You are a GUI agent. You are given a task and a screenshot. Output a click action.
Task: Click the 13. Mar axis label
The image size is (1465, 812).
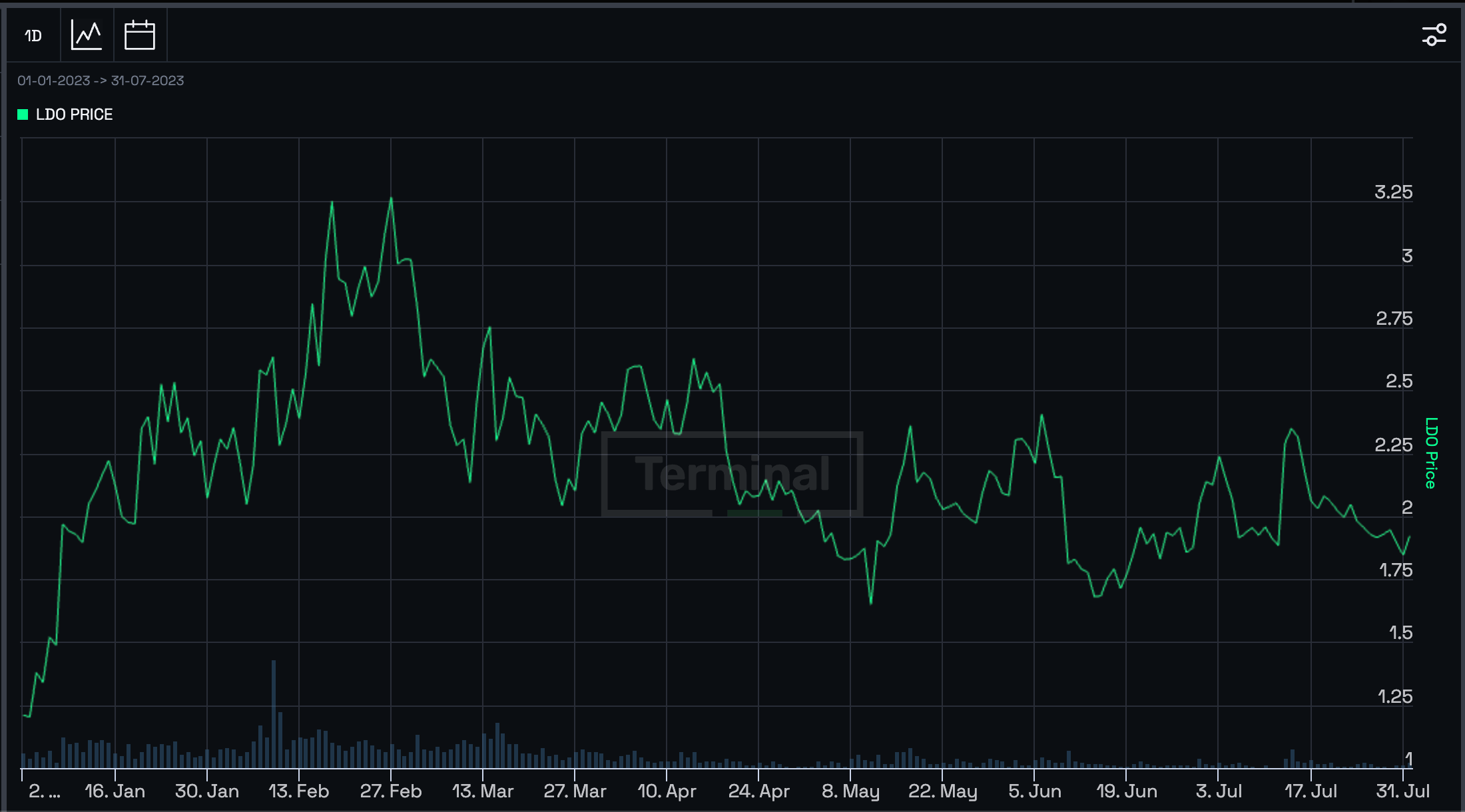[483, 791]
